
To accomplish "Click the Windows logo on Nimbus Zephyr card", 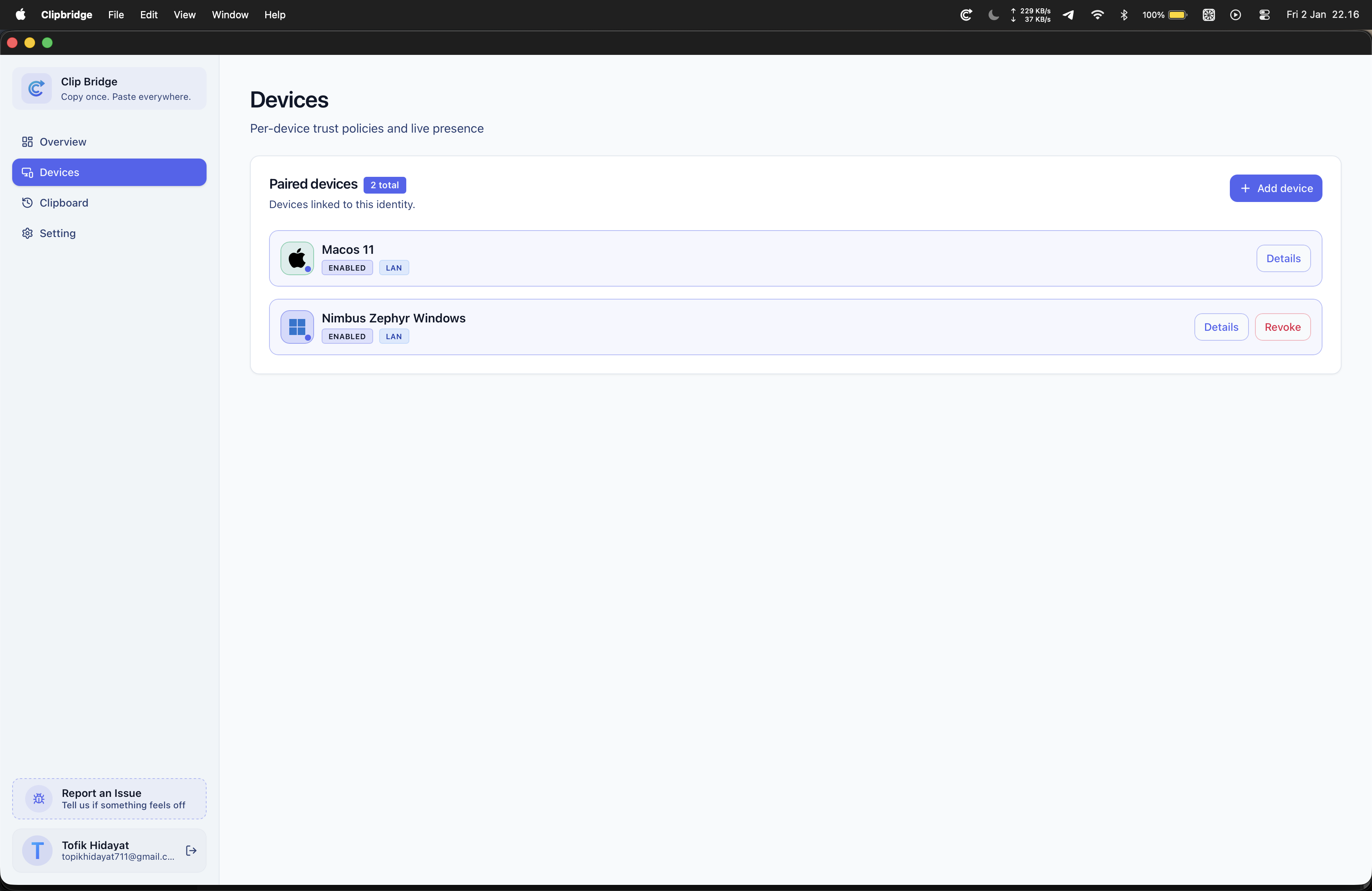I will tap(297, 327).
